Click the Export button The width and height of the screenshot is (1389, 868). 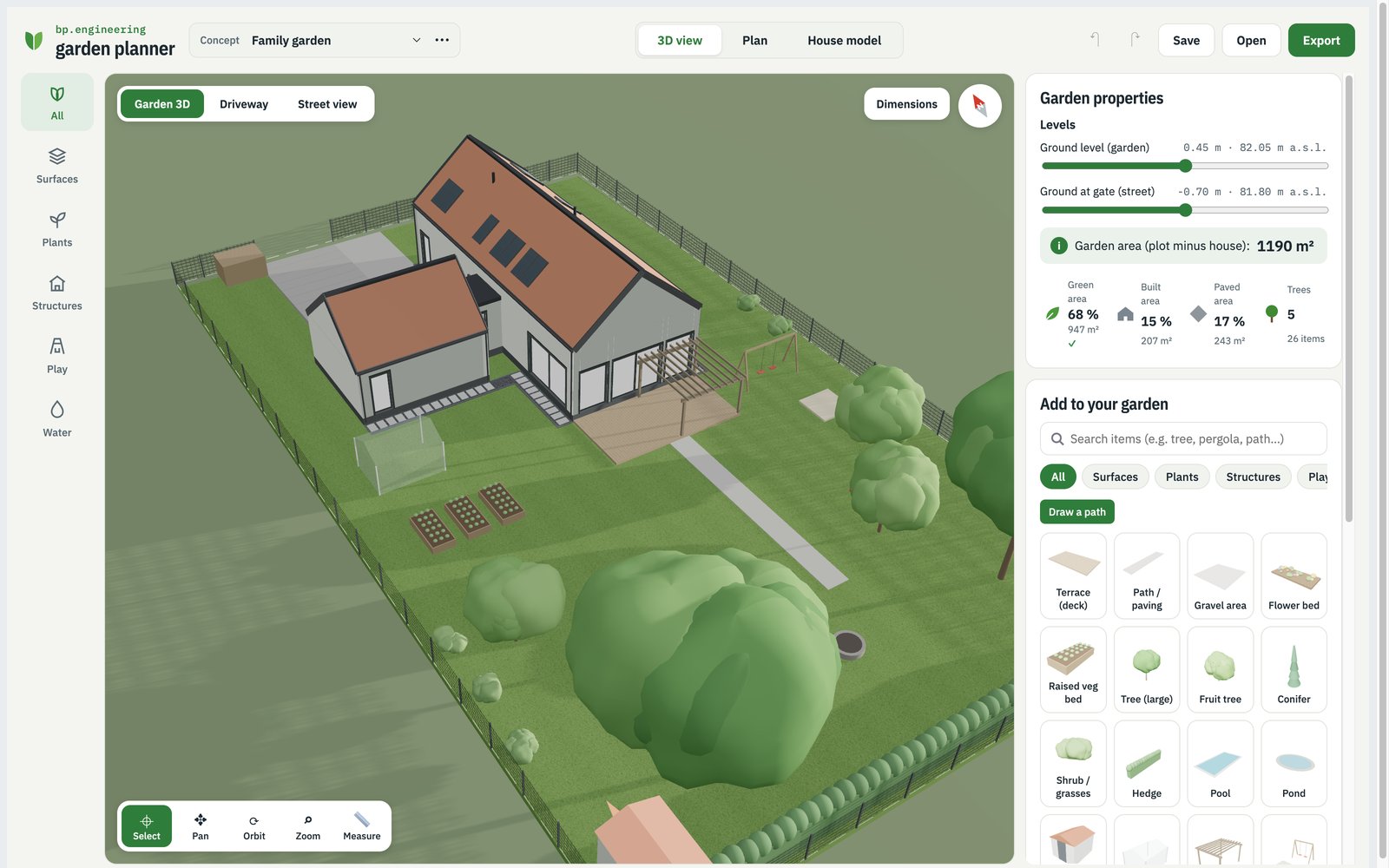1321,40
